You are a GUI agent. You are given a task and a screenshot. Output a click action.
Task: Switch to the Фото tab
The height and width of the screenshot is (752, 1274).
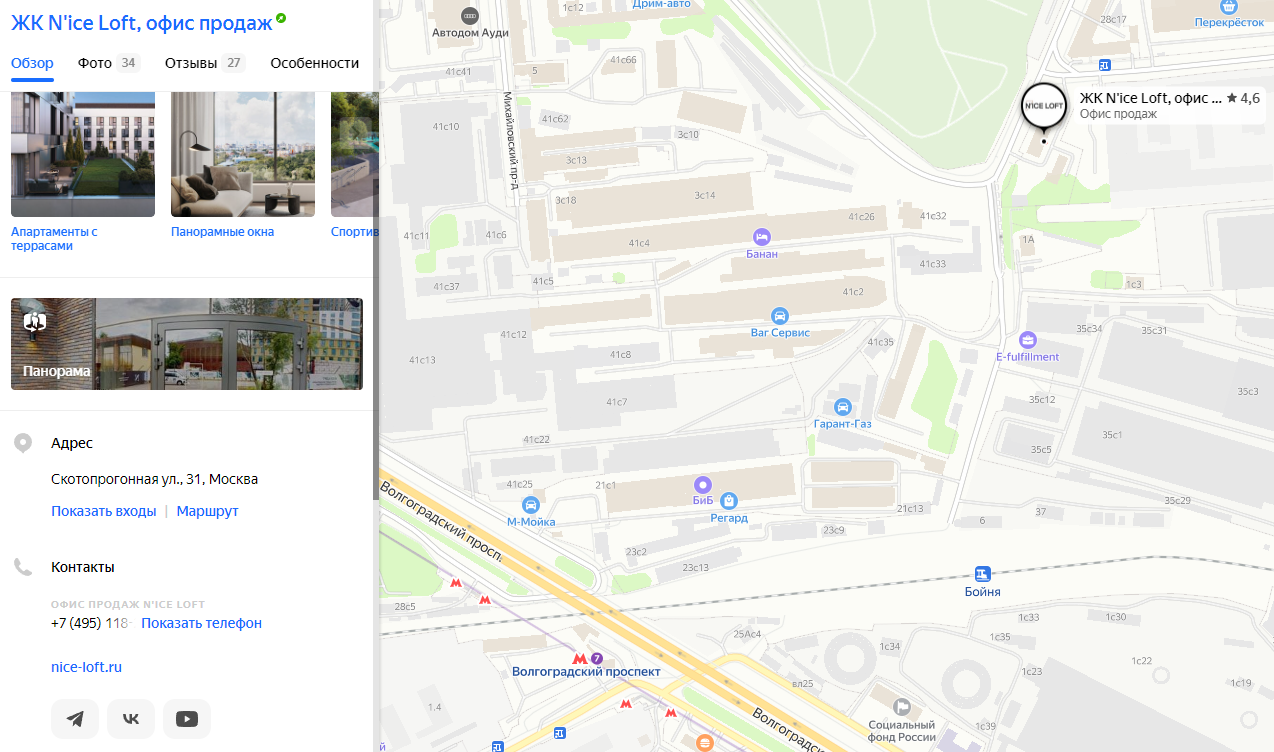click(109, 63)
